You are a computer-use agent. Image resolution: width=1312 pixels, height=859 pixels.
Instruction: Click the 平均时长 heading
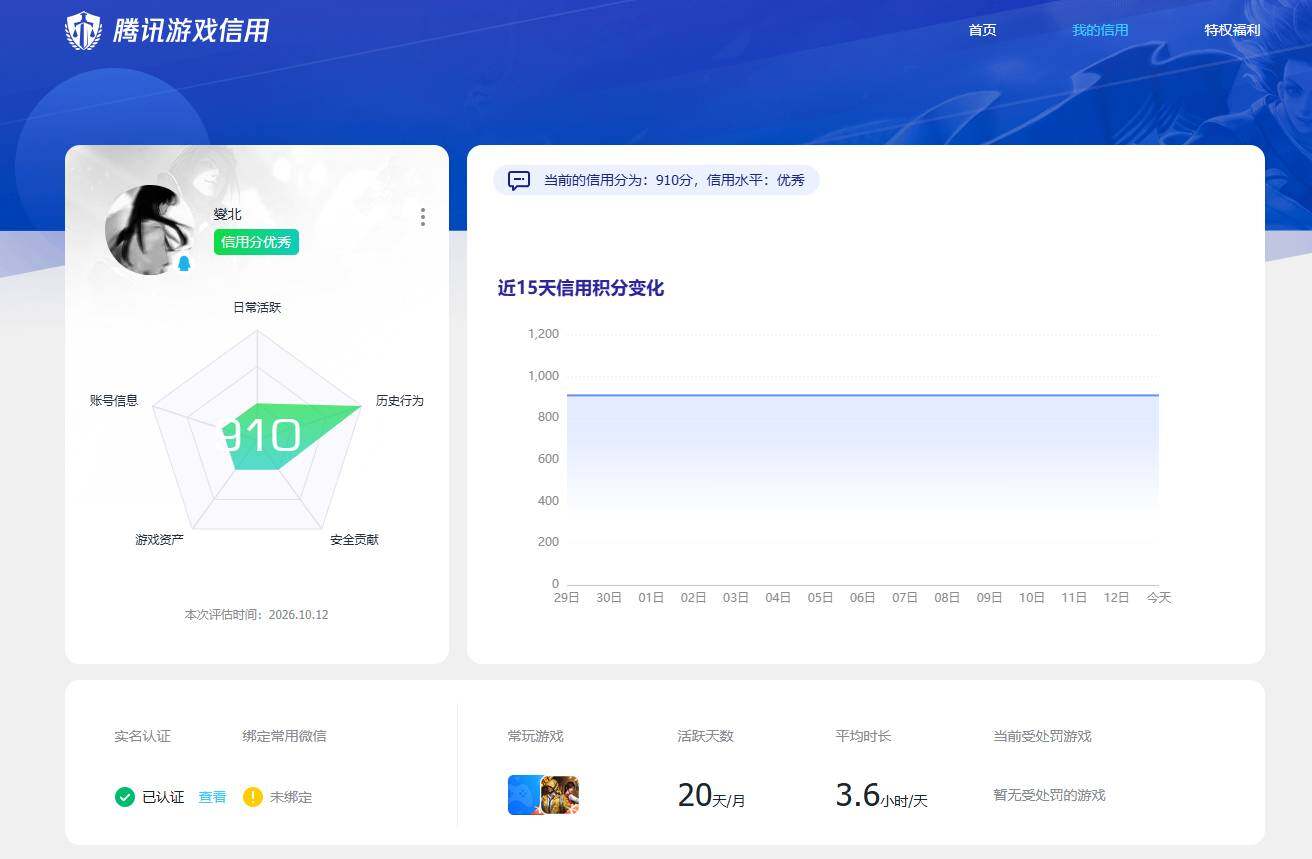click(x=863, y=736)
